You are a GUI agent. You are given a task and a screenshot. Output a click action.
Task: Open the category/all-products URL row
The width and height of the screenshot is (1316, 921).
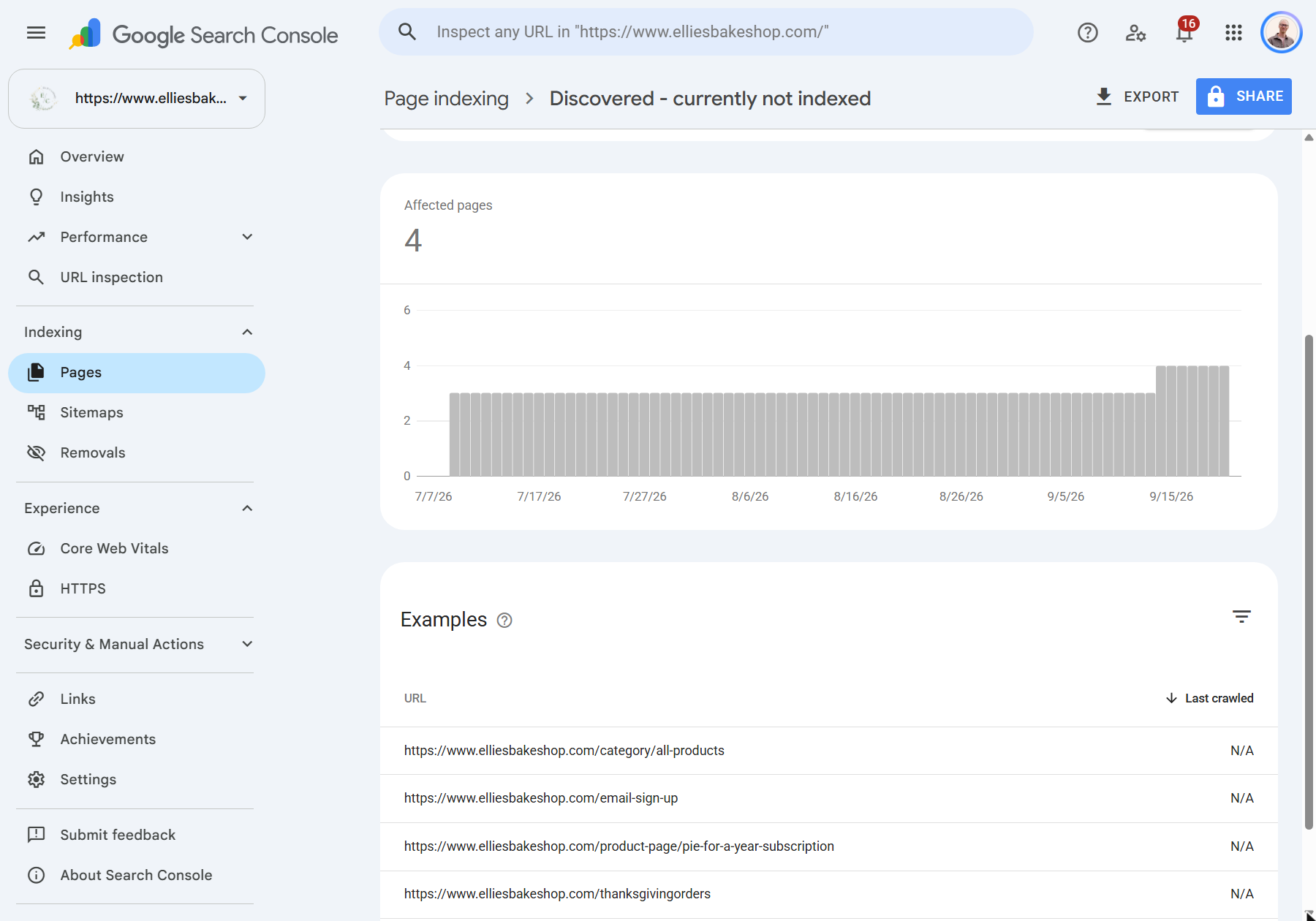pyautogui.click(x=828, y=751)
